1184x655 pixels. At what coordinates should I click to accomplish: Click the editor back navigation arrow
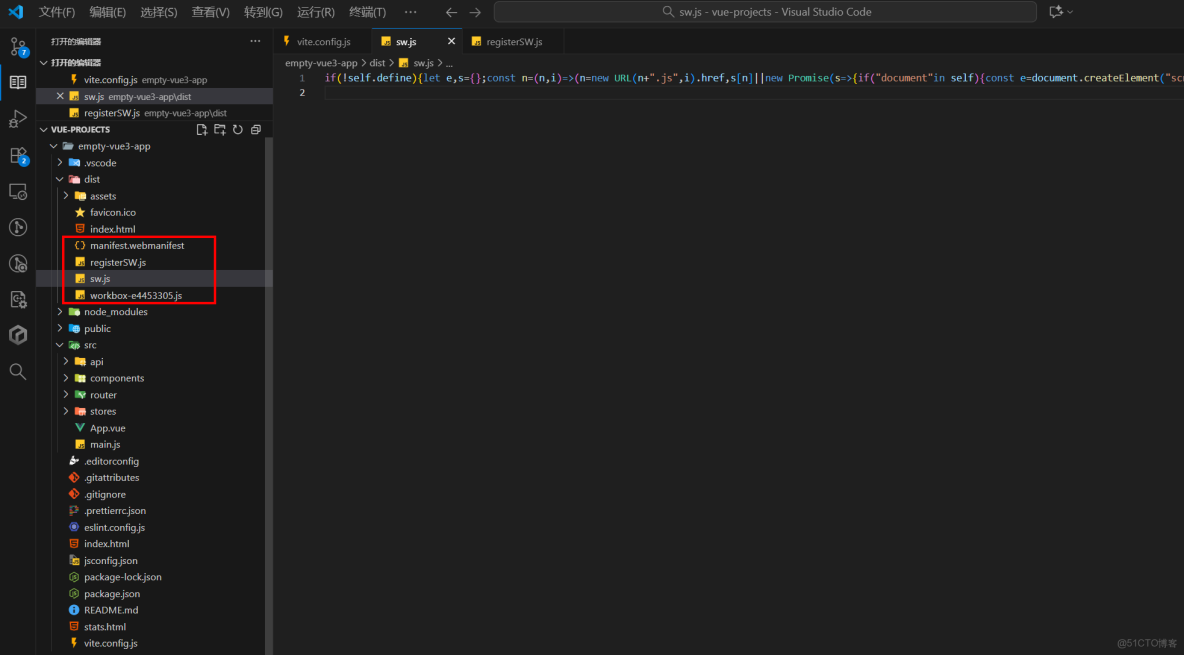[x=450, y=11]
